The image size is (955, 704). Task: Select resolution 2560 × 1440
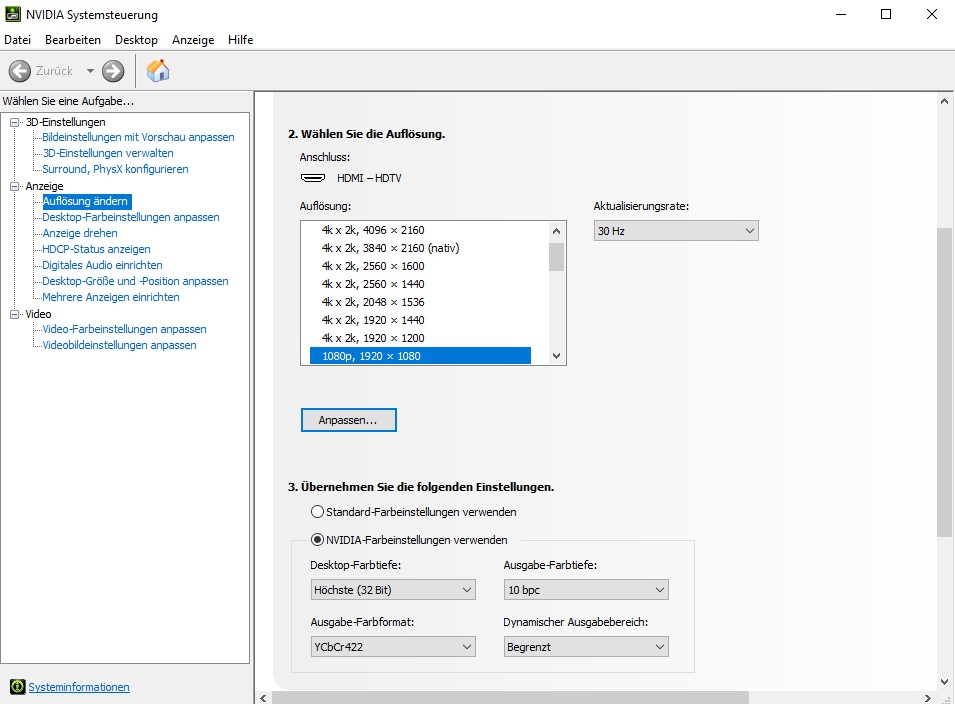[x=420, y=284]
